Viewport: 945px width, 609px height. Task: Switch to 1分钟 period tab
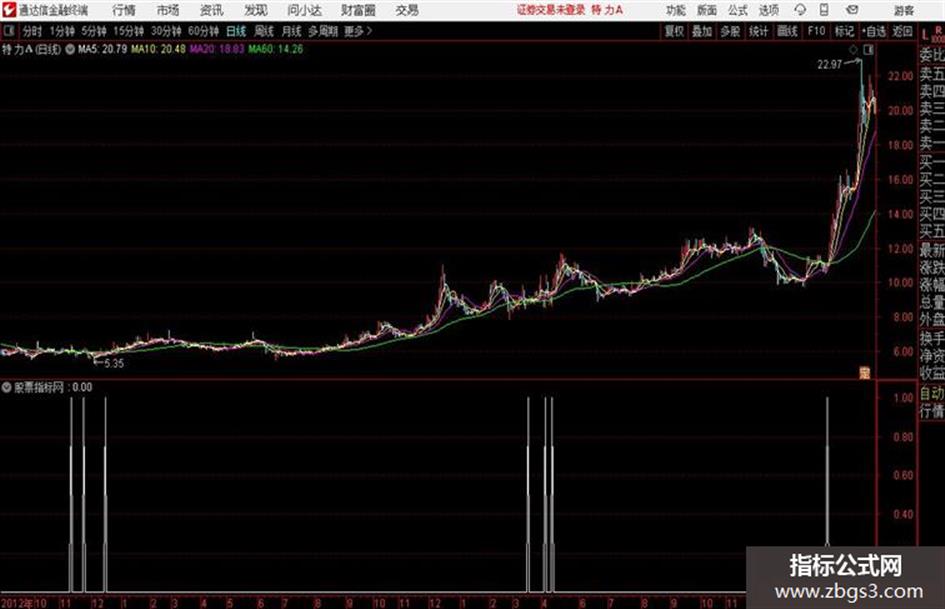pyautogui.click(x=61, y=31)
